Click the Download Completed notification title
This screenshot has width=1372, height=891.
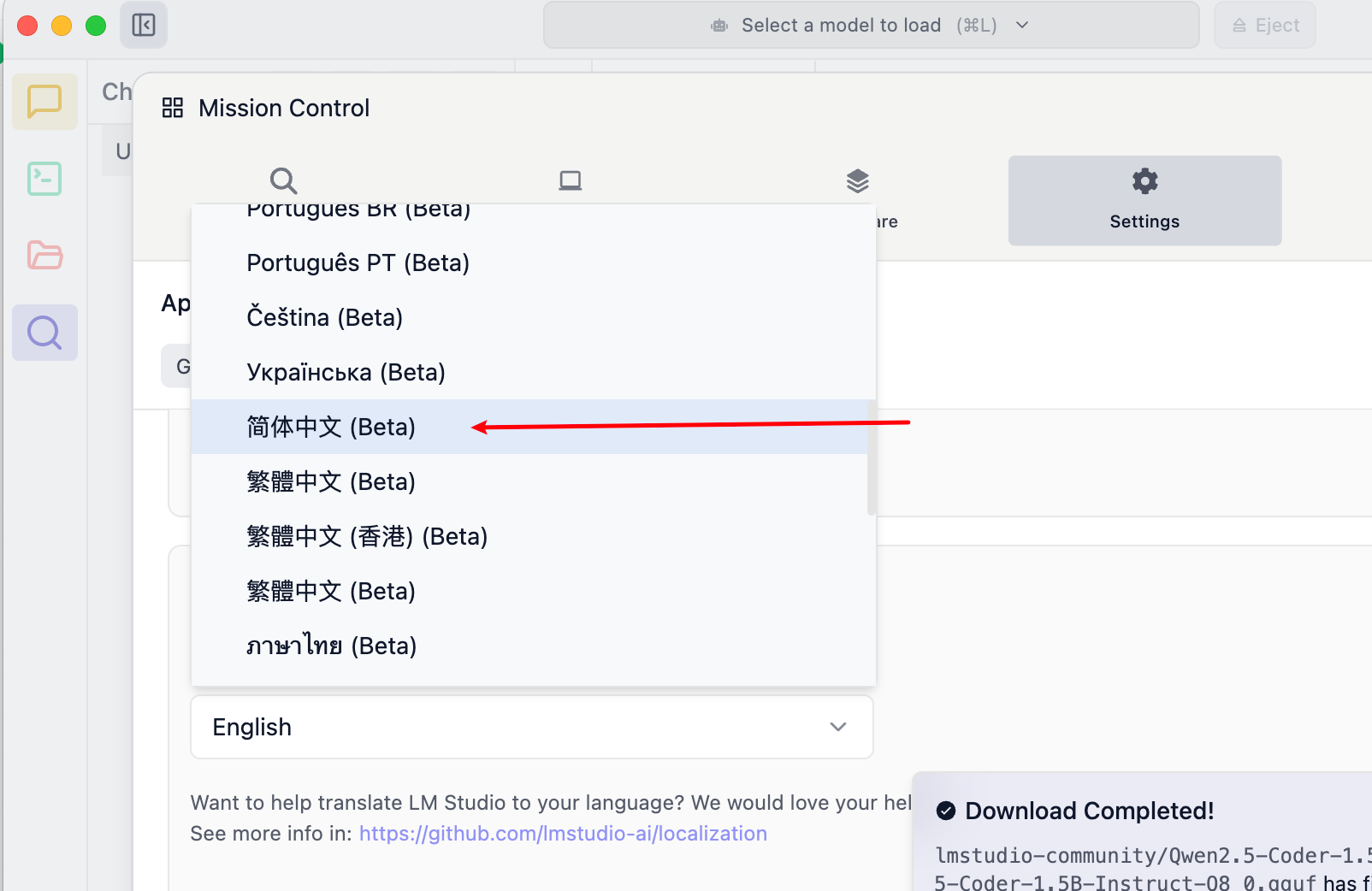point(1089,811)
